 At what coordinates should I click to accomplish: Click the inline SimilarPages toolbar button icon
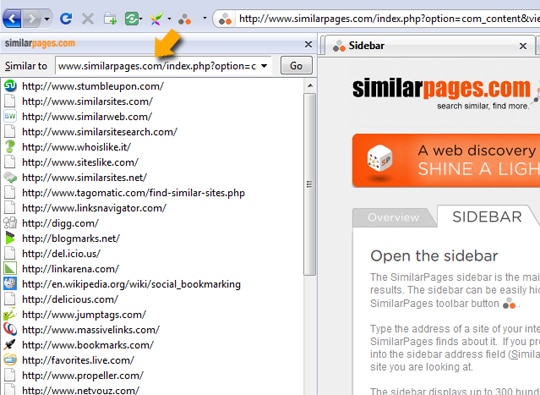coord(509,303)
